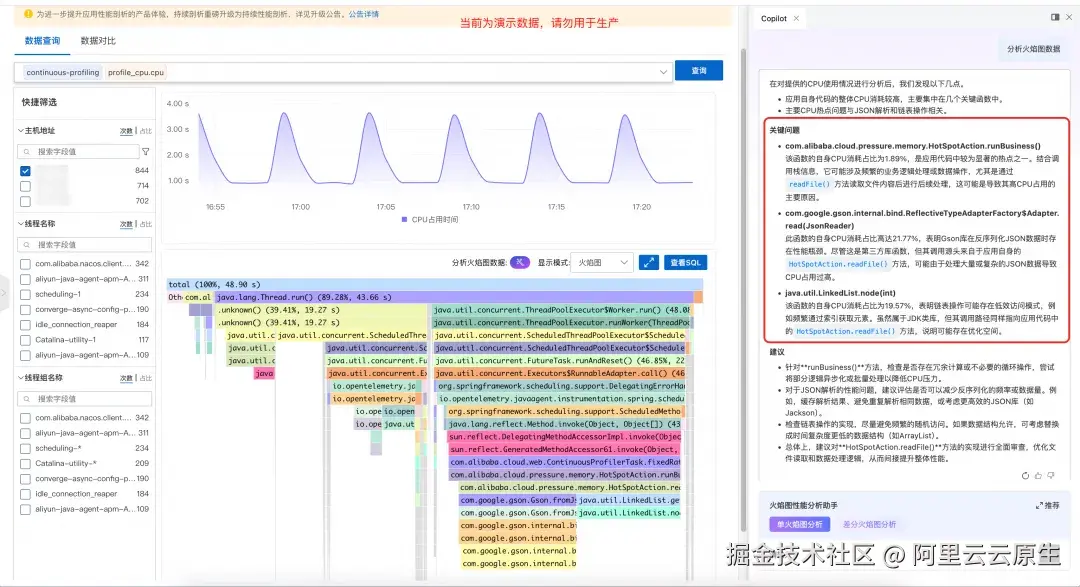
Task: Click the com.alibaba.cloud.web.ContinuousProfilerTask flame bar
Action: point(565,462)
